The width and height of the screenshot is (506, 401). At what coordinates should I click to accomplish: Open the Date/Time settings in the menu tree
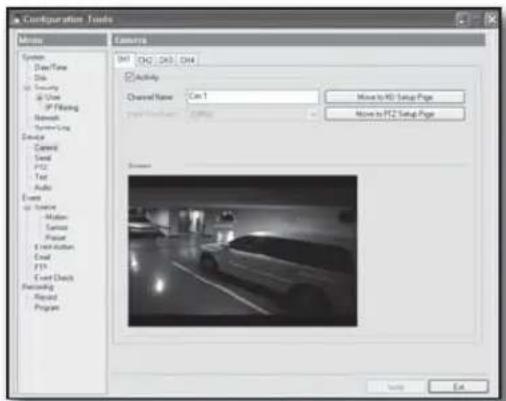pos(50,67)
